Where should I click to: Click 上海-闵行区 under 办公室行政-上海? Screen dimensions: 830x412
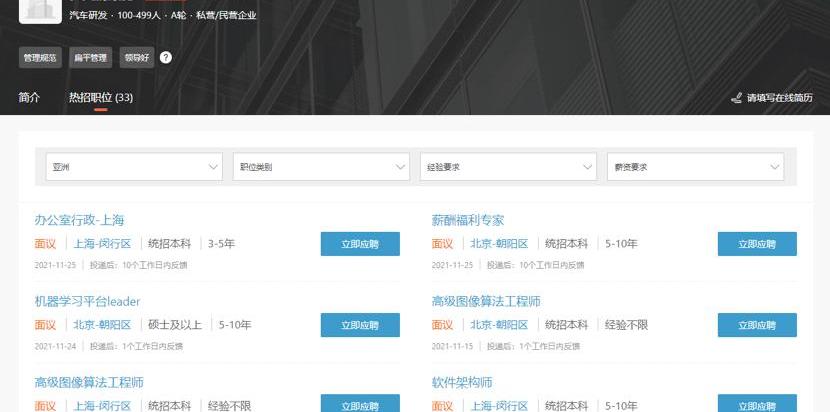[x=102, y=244]
